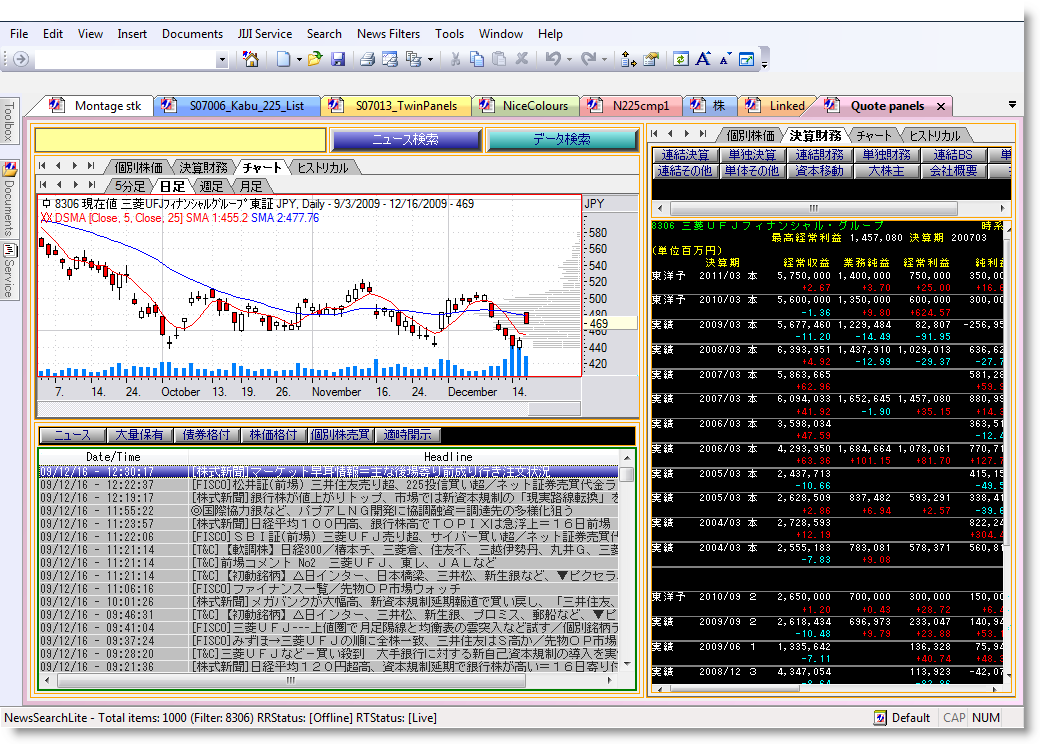Expand the Undo history dropdown arrow
This screenshot has height=744, width=1040.
tap(570, 60)
